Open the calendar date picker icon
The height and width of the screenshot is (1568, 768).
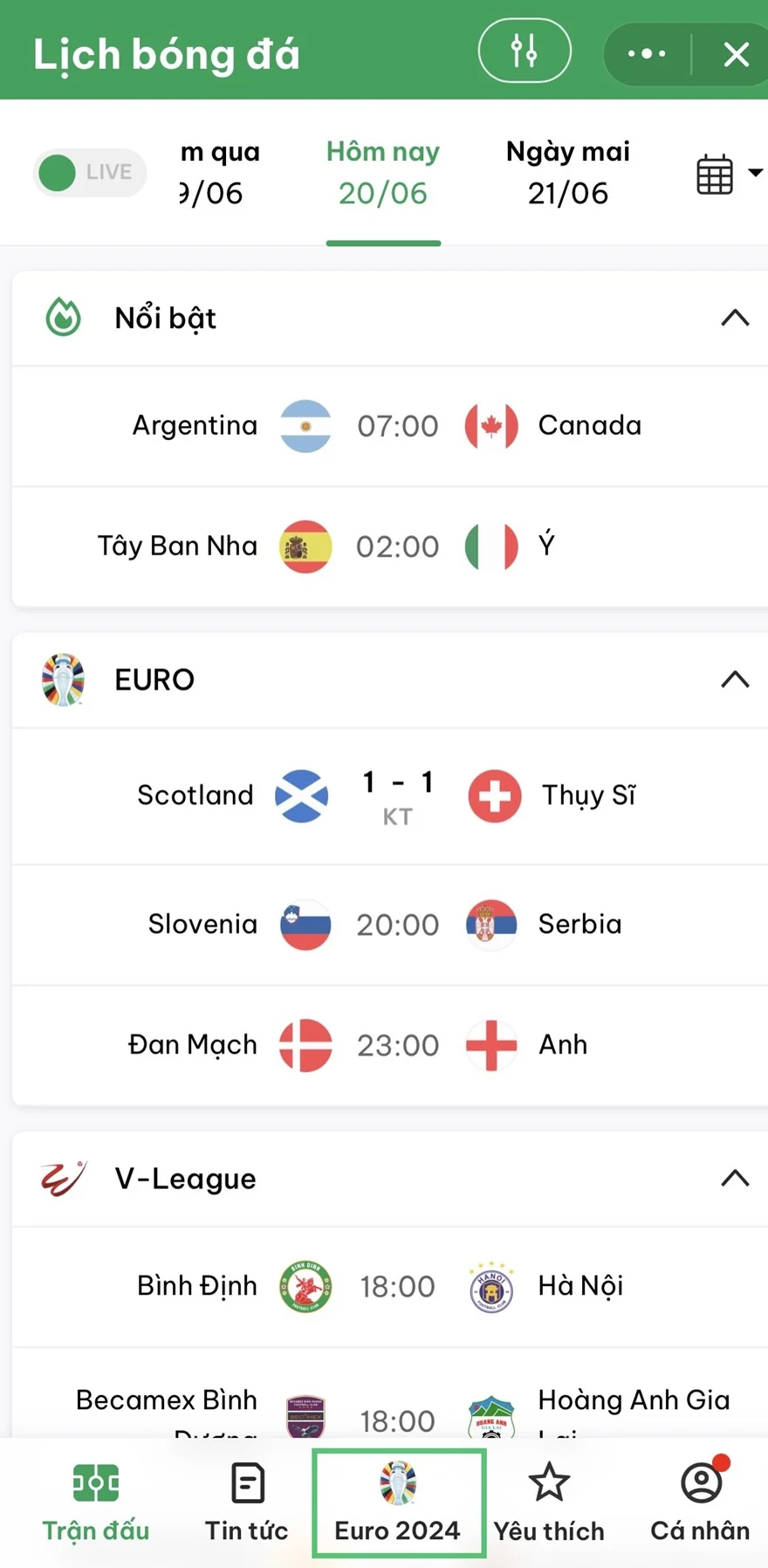coord(715,173)
